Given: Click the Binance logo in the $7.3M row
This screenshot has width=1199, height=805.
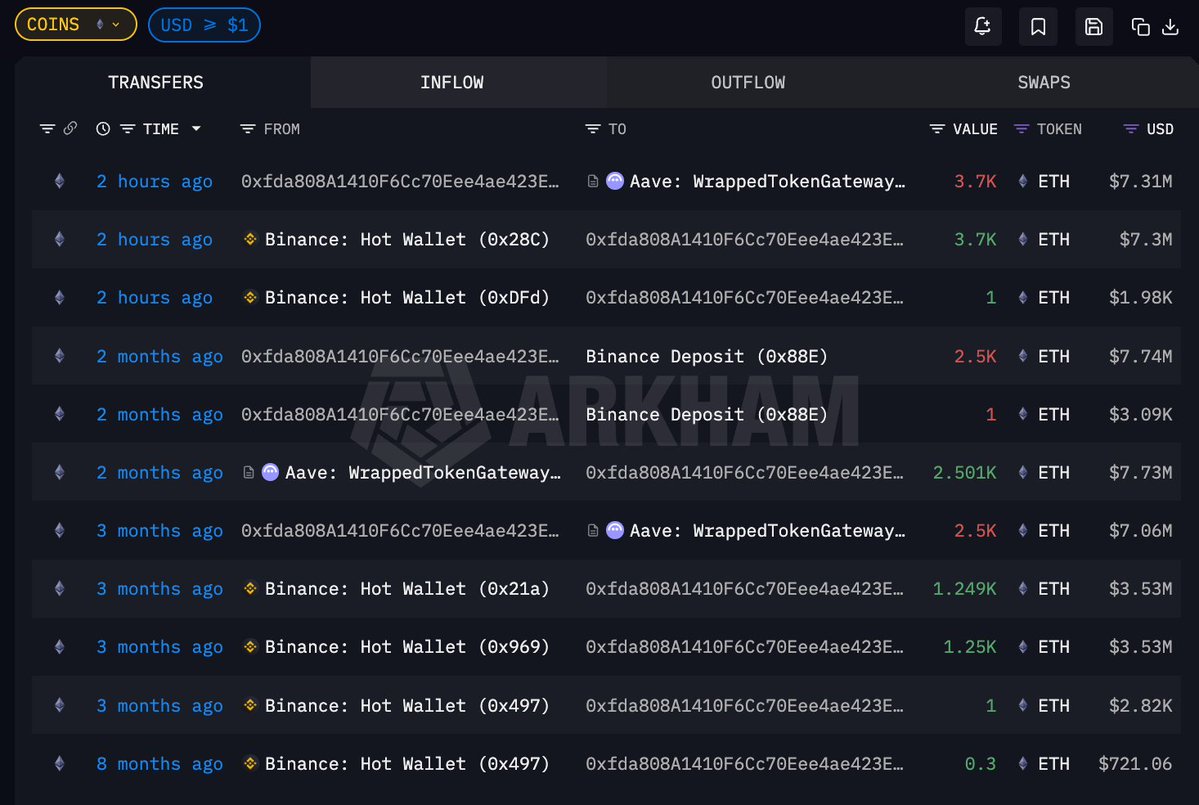Looking at the screenshot, I should click(250, 239).
